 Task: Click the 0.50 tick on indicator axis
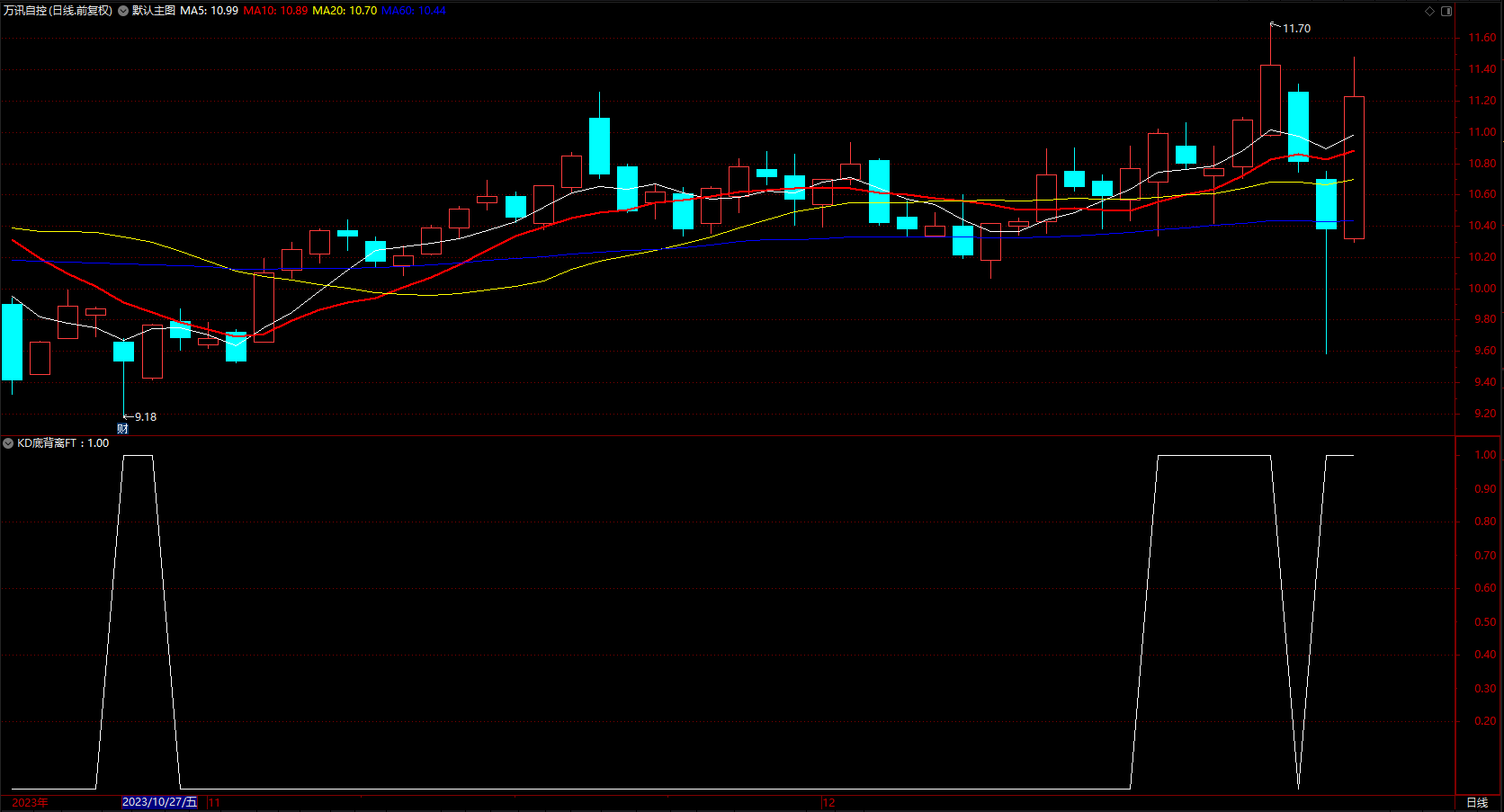pos(1485,622)
